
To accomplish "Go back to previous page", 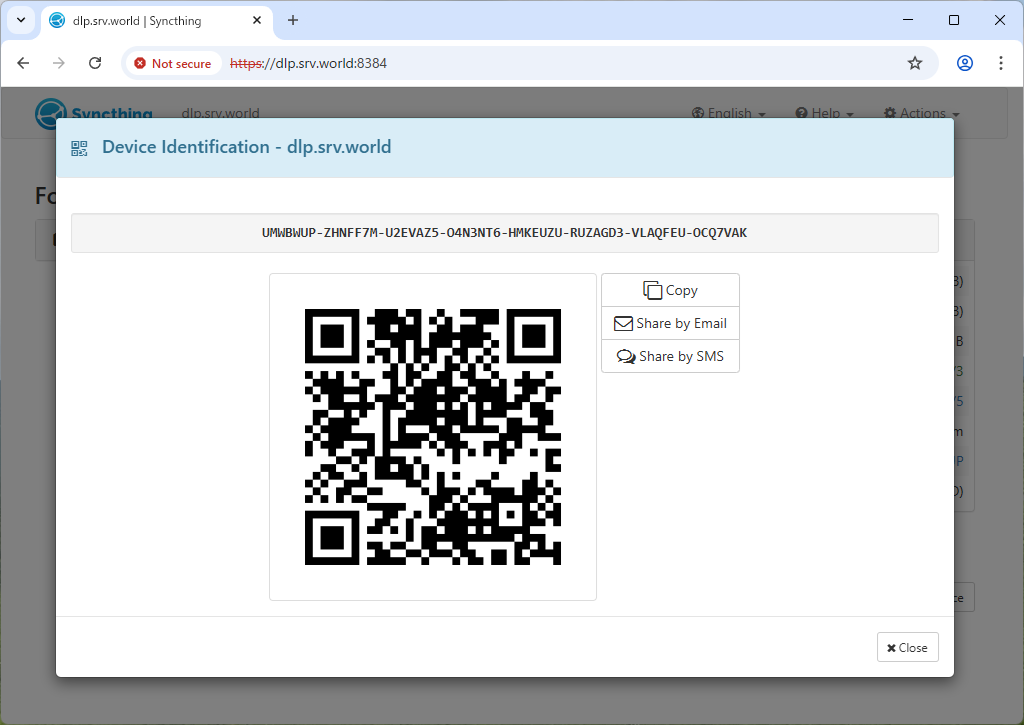I will pos(24,63).
